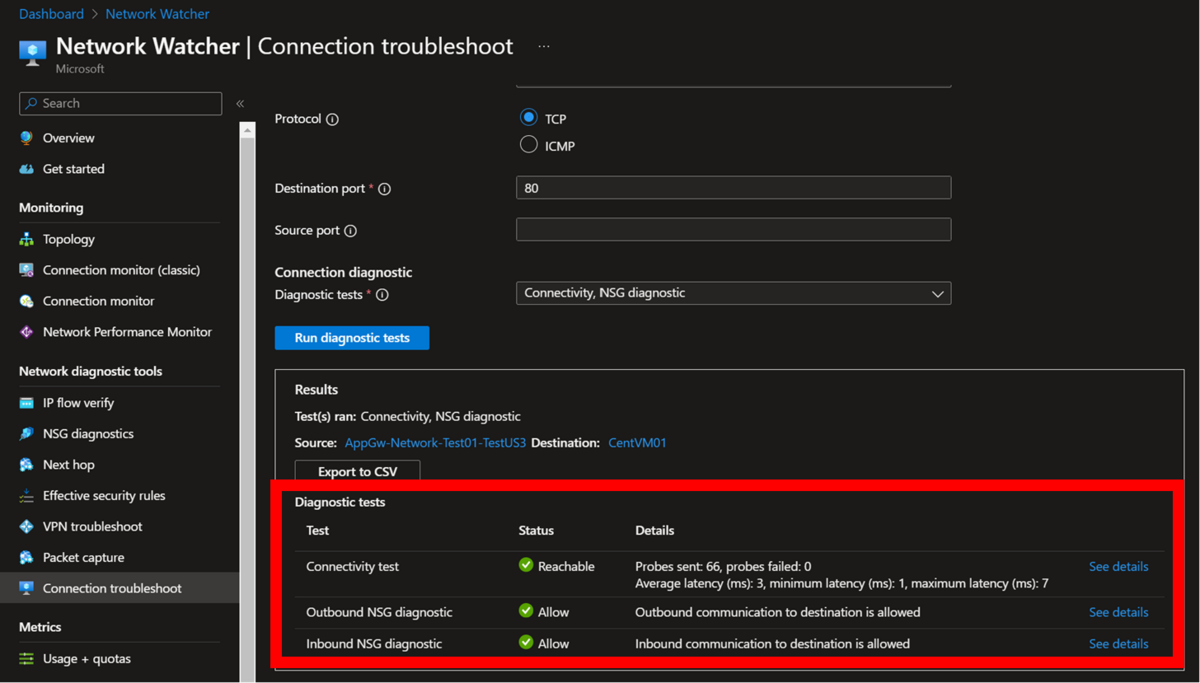Click 'Inbound communication to destination is allowed'

pyautogui.click(x=772, y=644)
